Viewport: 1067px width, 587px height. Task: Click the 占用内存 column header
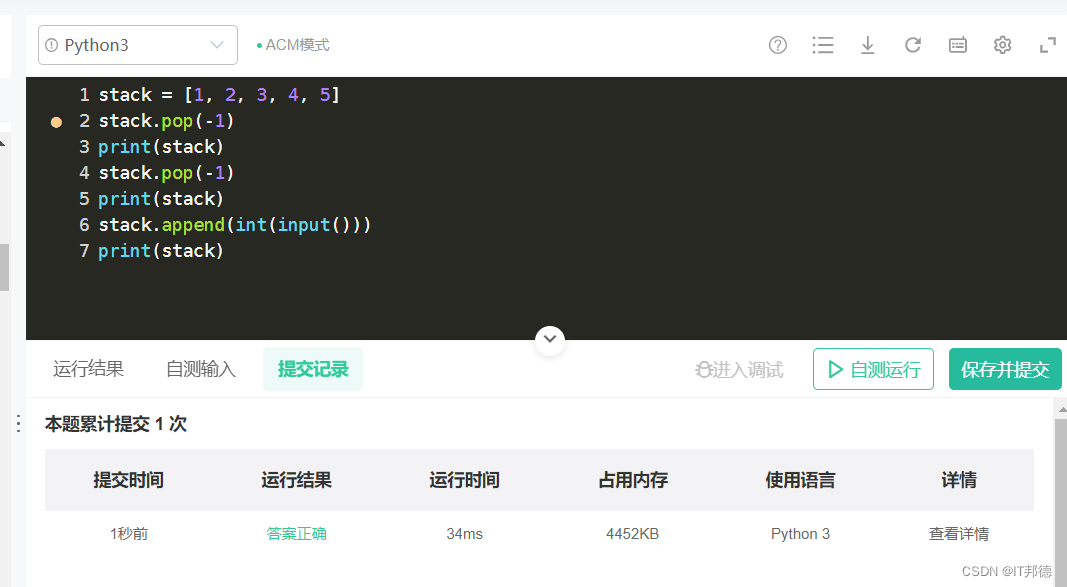[x=633, y=480]
